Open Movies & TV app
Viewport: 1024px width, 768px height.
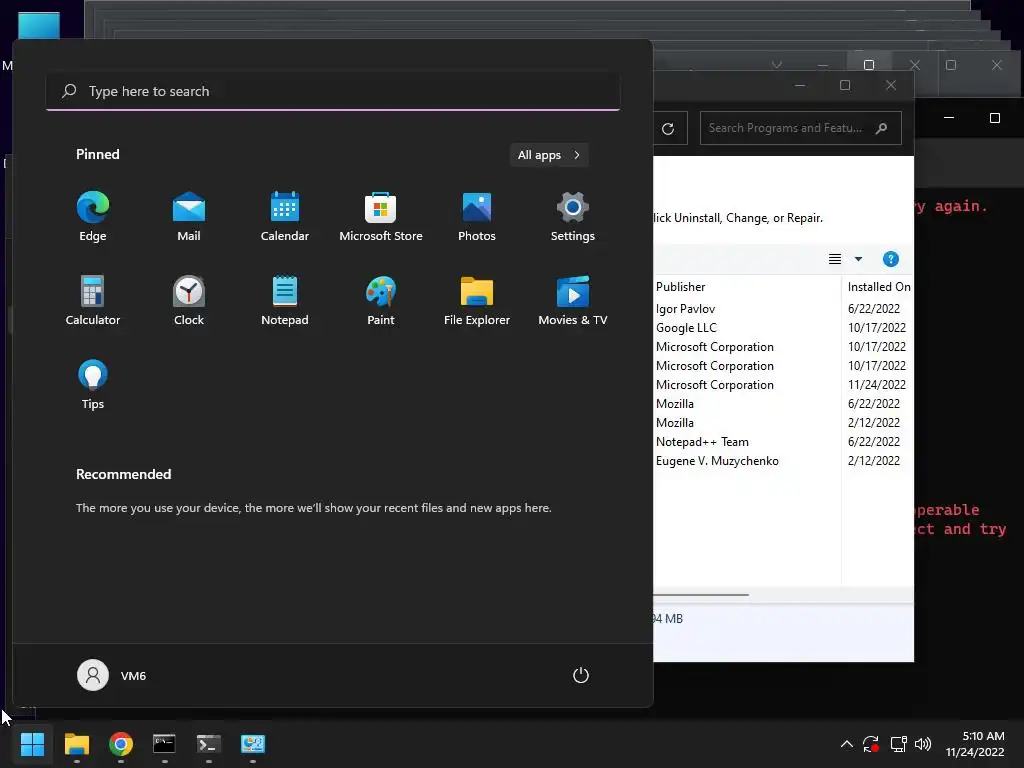[x=573, y=300]
